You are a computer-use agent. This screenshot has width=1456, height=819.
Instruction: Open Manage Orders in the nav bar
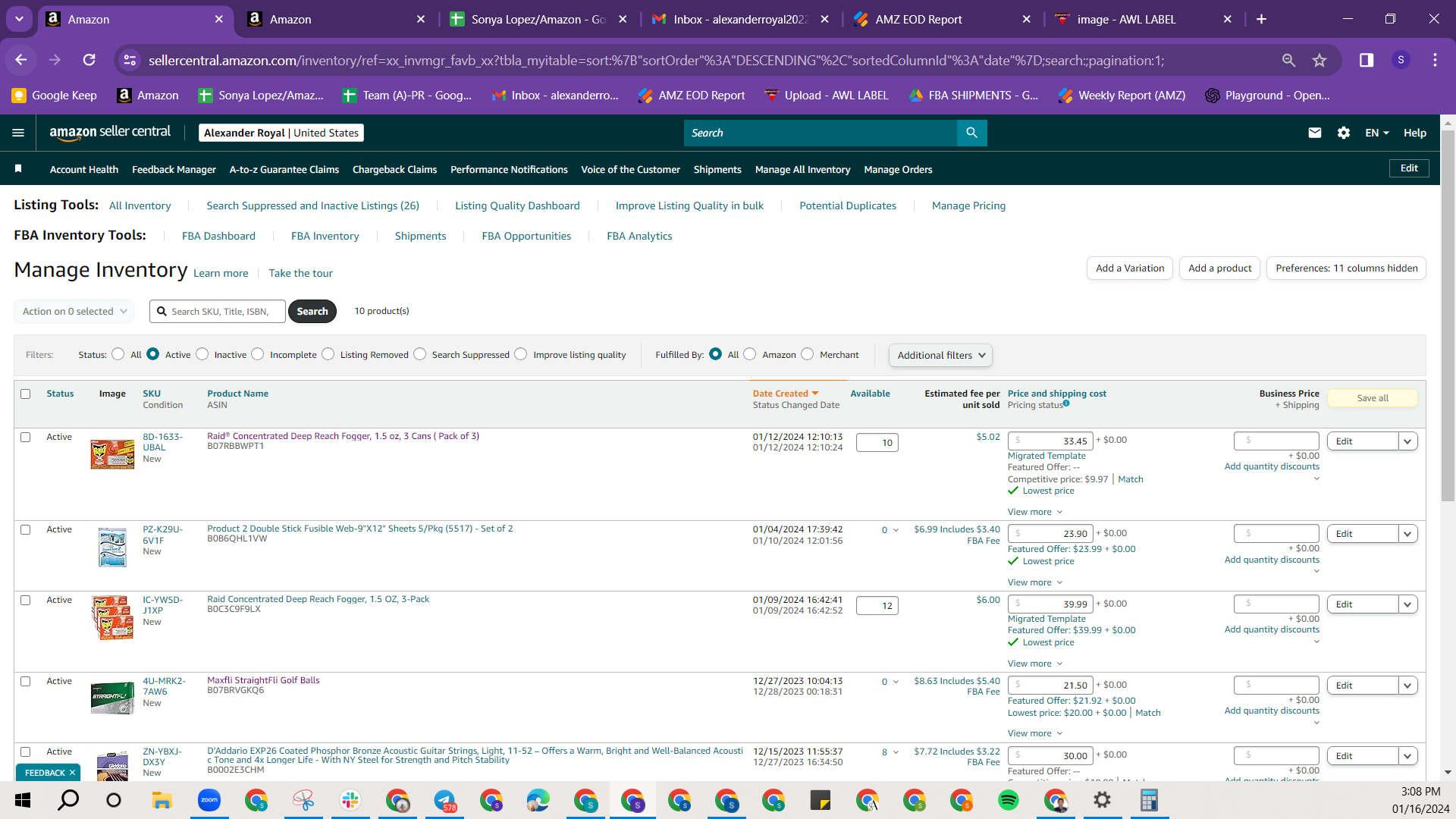(898, 170)
